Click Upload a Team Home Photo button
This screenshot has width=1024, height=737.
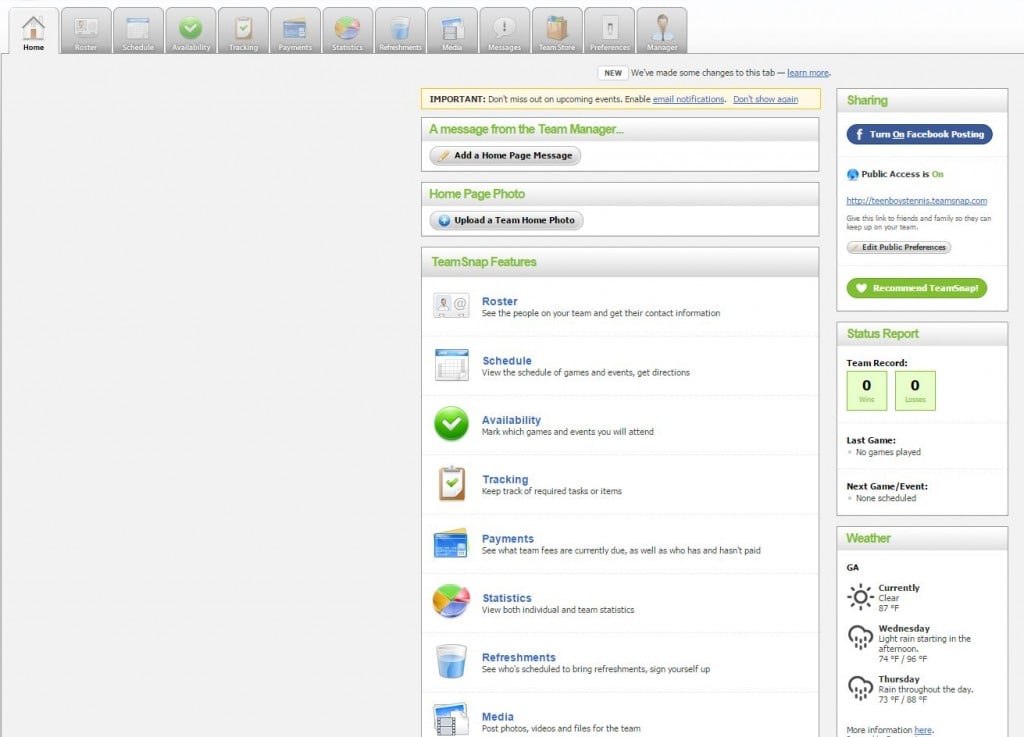pos(506,221)
